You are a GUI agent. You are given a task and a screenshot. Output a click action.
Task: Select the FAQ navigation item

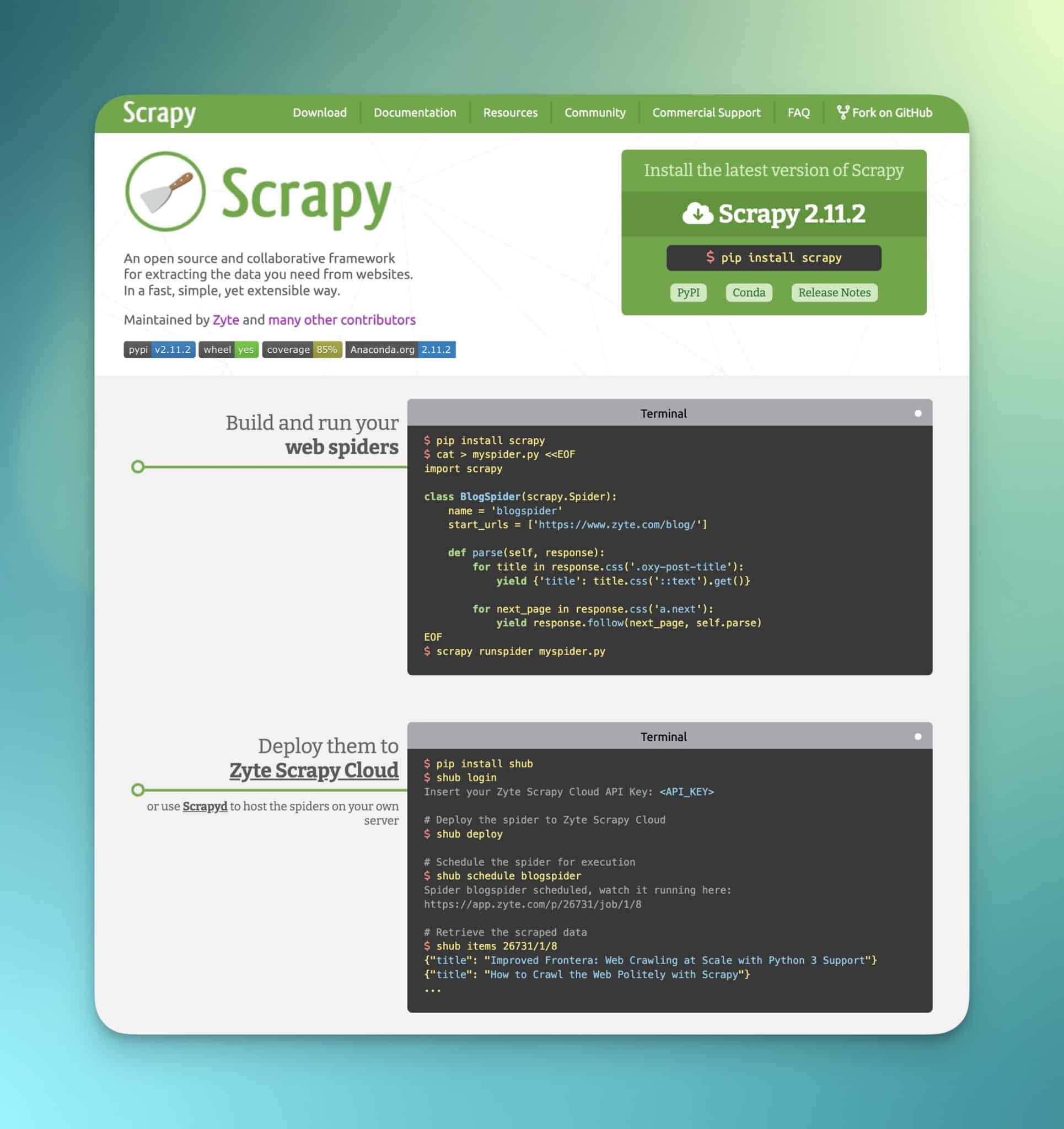tap(799, 112)
